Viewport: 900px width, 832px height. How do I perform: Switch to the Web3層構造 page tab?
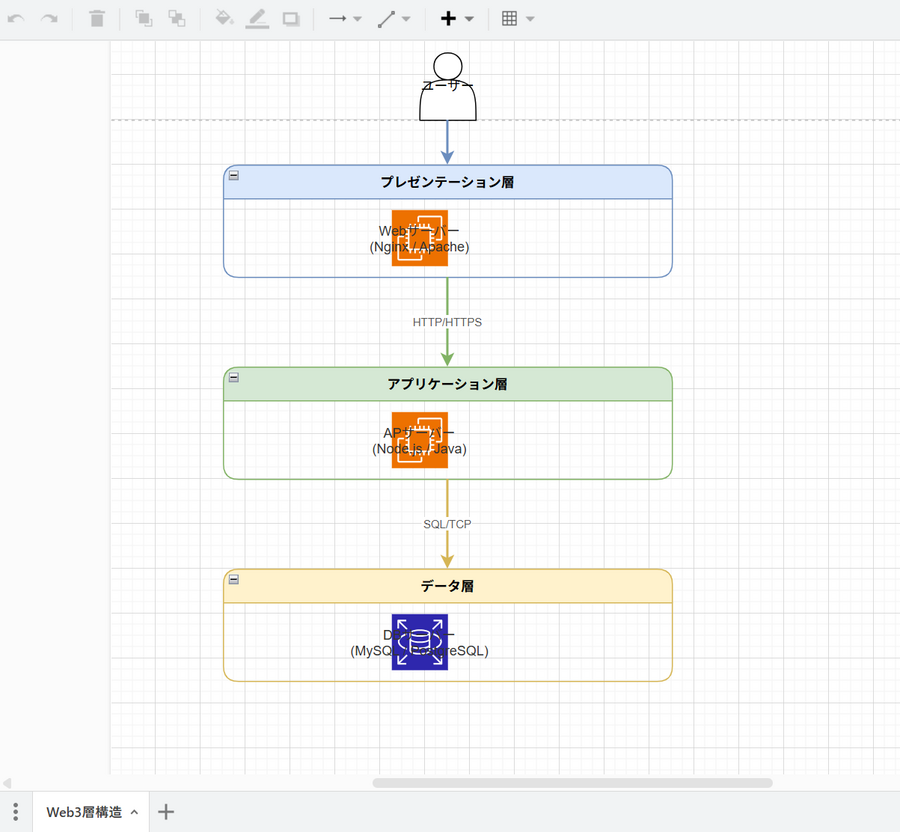pyautogui.click(x=84, y=812)
